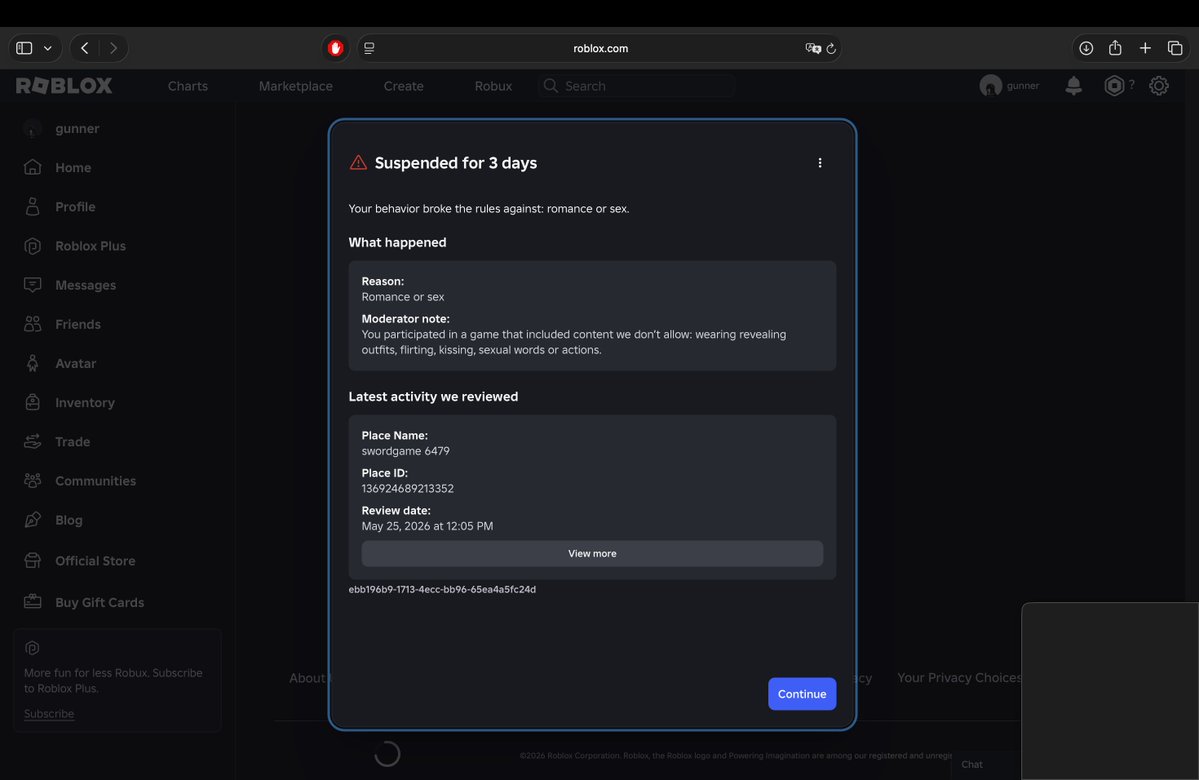Reload the page with refresh icon
Image resolution: width=1199 pixels, height=780 pixels.
point(831,48)
